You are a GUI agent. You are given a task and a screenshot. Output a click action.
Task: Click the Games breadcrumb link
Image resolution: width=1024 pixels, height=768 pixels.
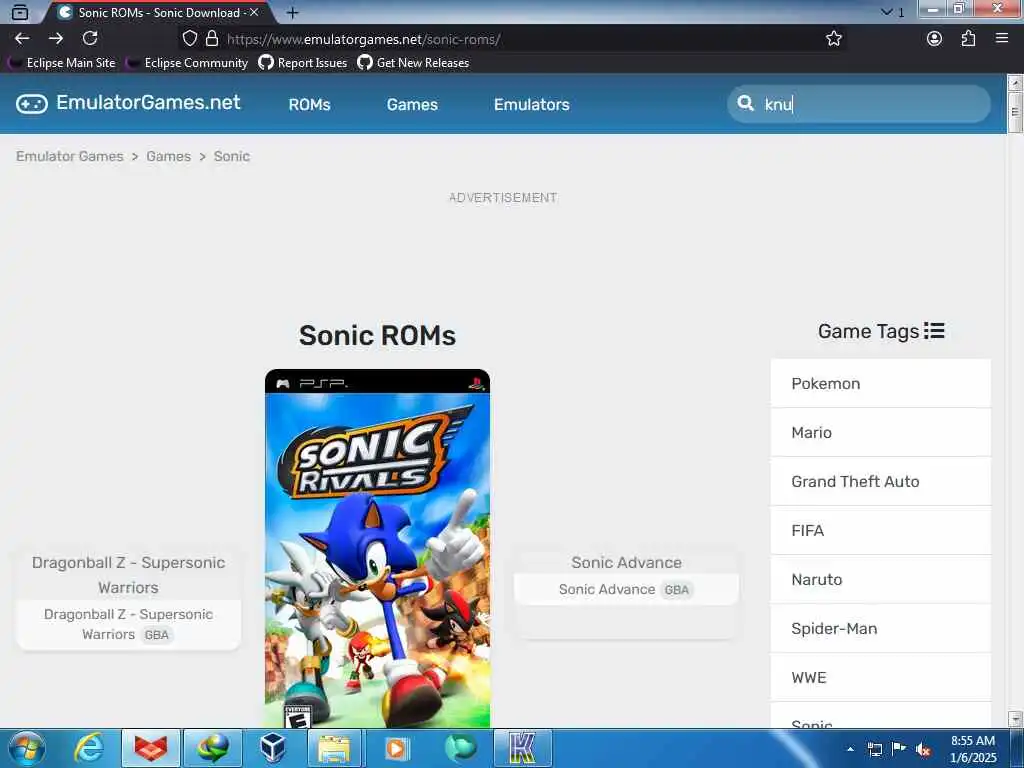pyautogui.click(x=168, y=156)
